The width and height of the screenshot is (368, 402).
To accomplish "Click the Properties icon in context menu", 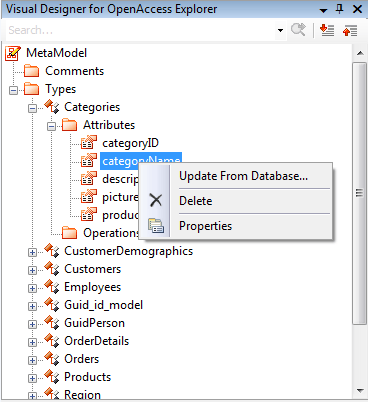I will click(x=156, y=226).
